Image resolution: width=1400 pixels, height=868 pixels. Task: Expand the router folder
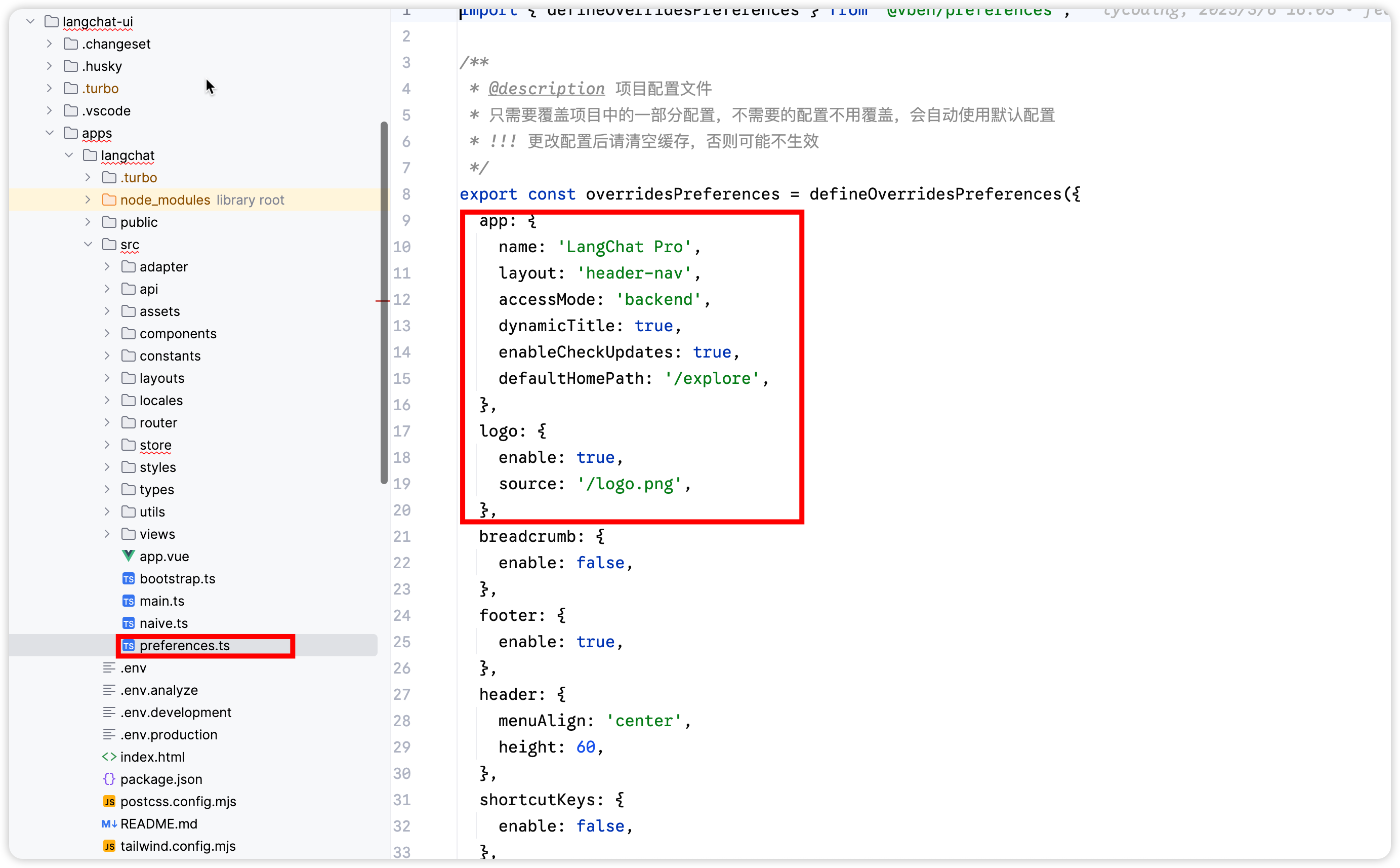coord(107,422)
